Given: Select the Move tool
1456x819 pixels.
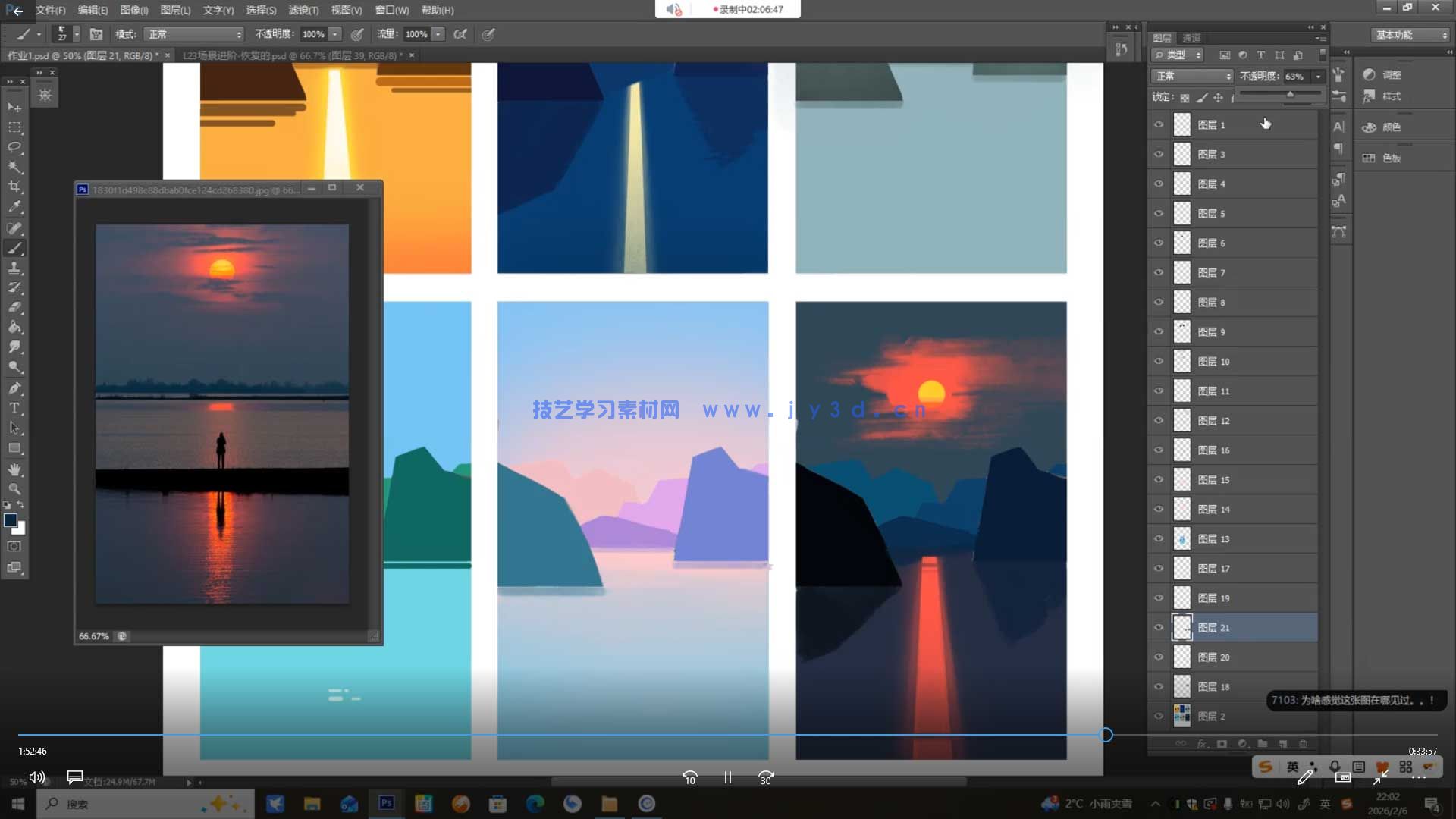Looking at the screenshot, I should pos(14,107).
